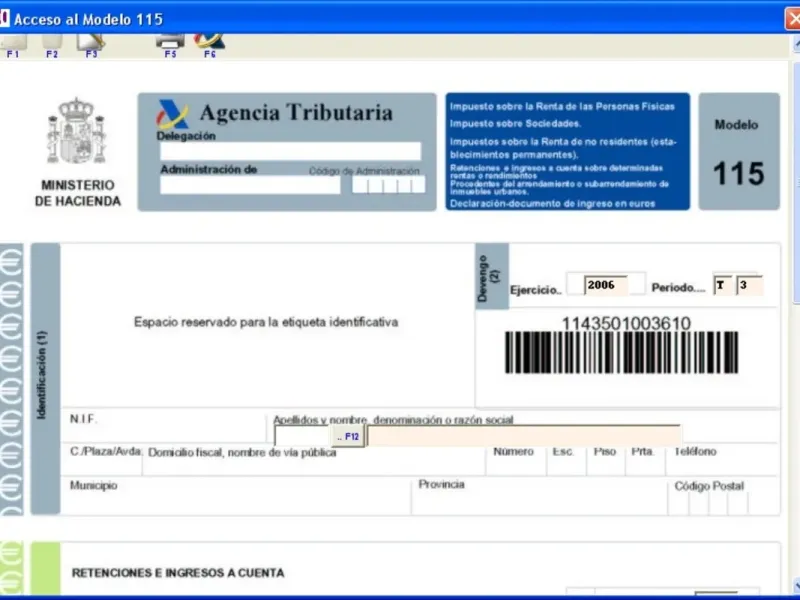Click the Código de Administración boxes
Viewport: 800px width, 600px height.
(x=388, y=185)
